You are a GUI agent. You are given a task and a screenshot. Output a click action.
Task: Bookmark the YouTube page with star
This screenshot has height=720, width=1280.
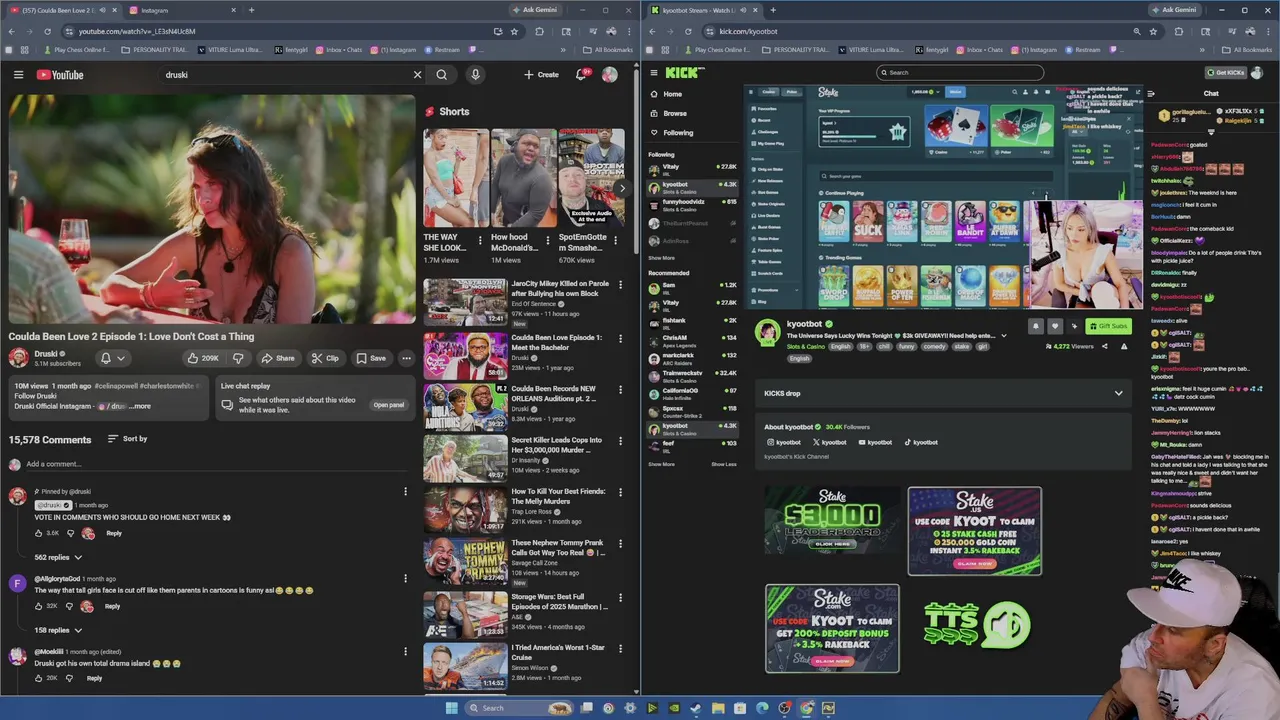pyautogui.click(x=514, y=31)
